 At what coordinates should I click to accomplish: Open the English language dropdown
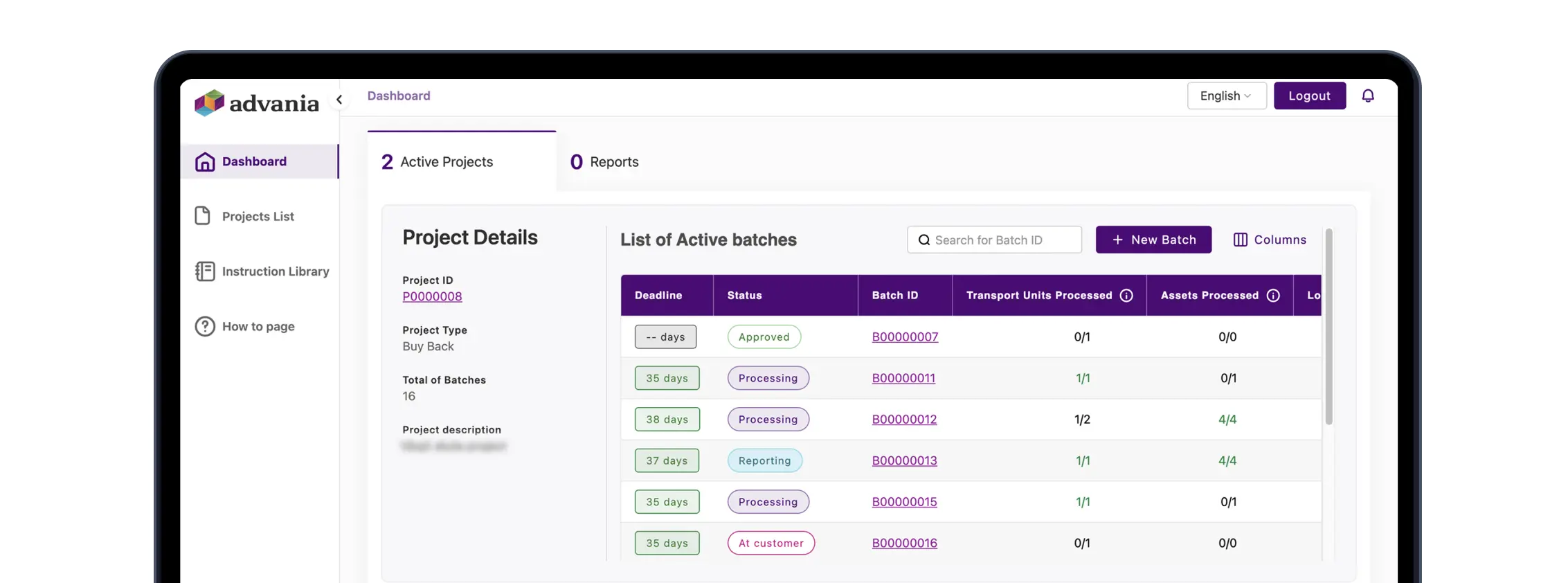point(1227,96)
